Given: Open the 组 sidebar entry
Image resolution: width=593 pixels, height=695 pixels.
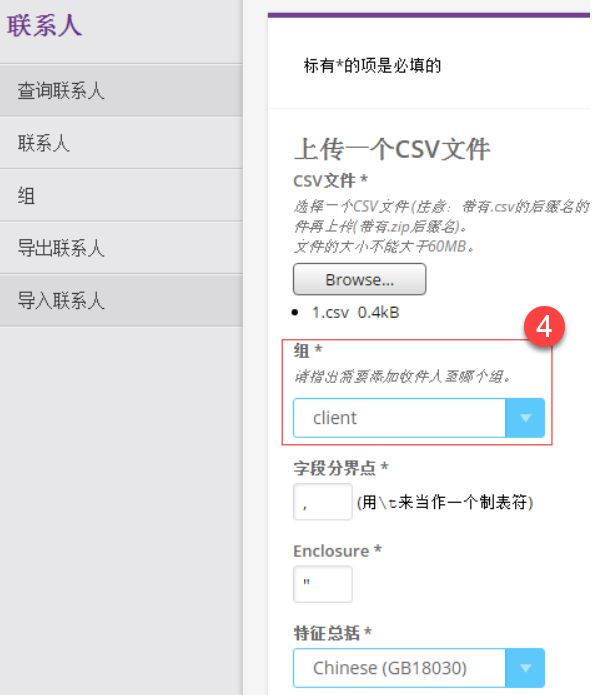Looking at the screenshot, I should (x=121, y=195).
